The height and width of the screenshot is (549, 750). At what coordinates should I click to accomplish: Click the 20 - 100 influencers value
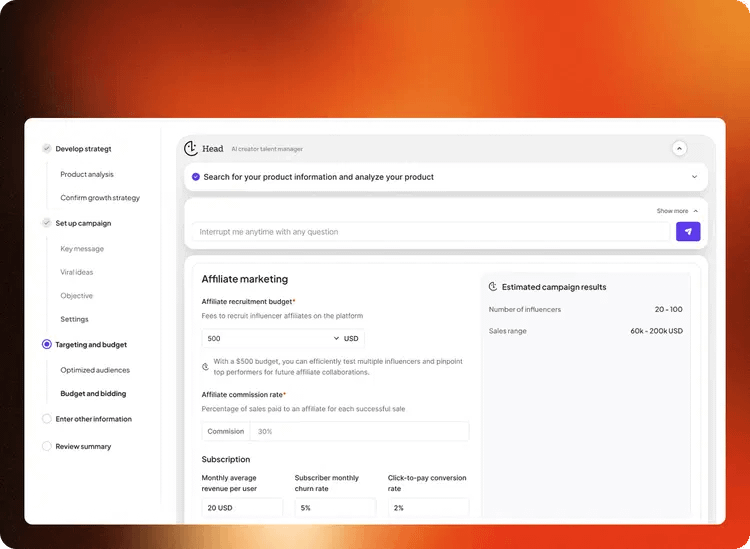point(668,309)
